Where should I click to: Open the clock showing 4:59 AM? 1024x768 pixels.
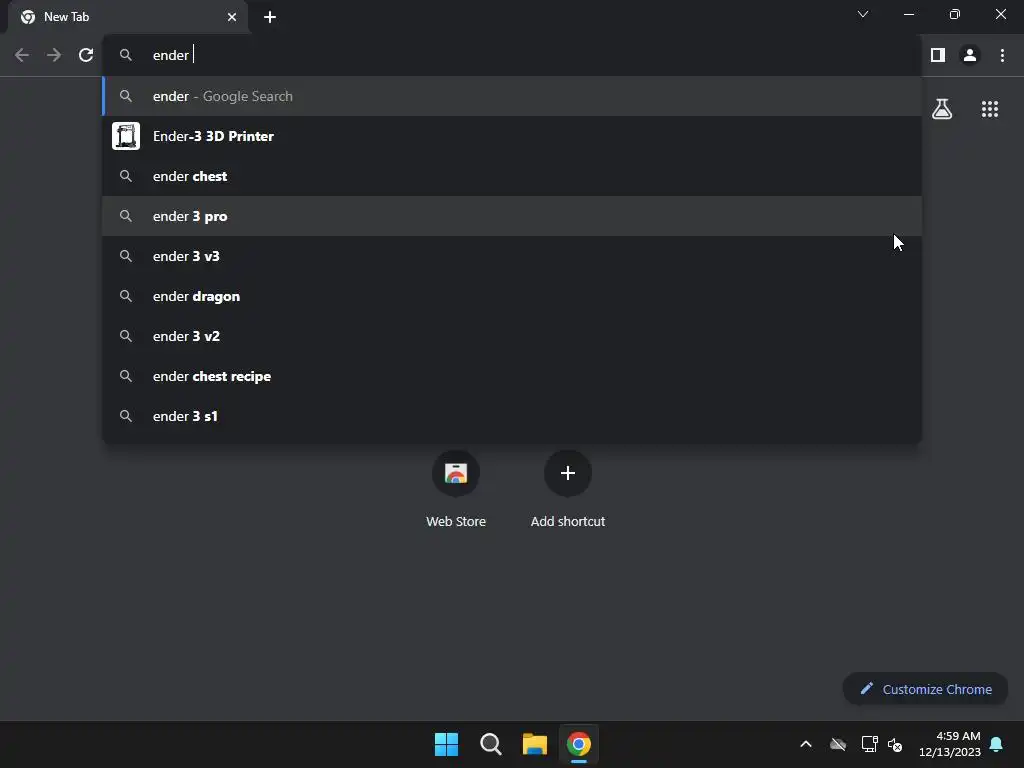pyautogui.click(x=950, y=744)
